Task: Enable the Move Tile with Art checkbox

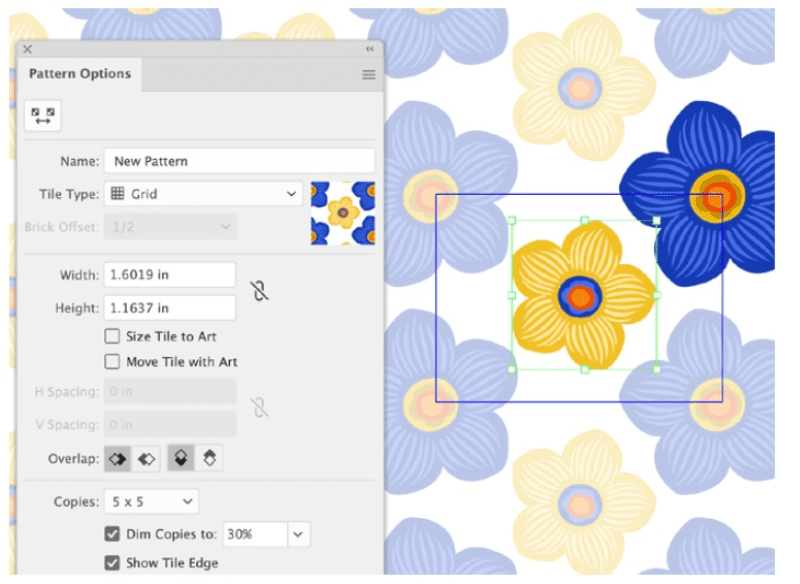Action: pos(112,362)
